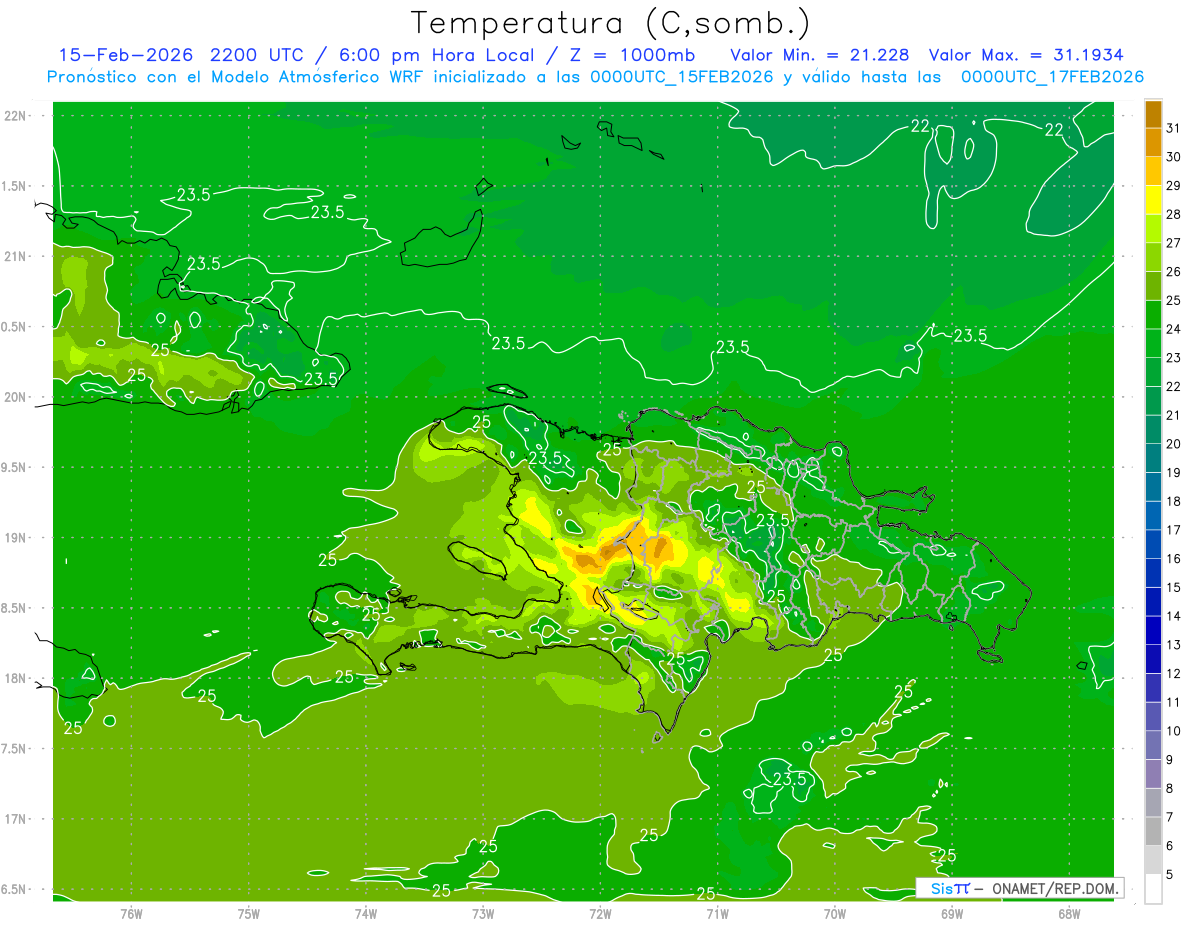Pick the teal swatch between legend 19 and 20

tap(1153, 458)
